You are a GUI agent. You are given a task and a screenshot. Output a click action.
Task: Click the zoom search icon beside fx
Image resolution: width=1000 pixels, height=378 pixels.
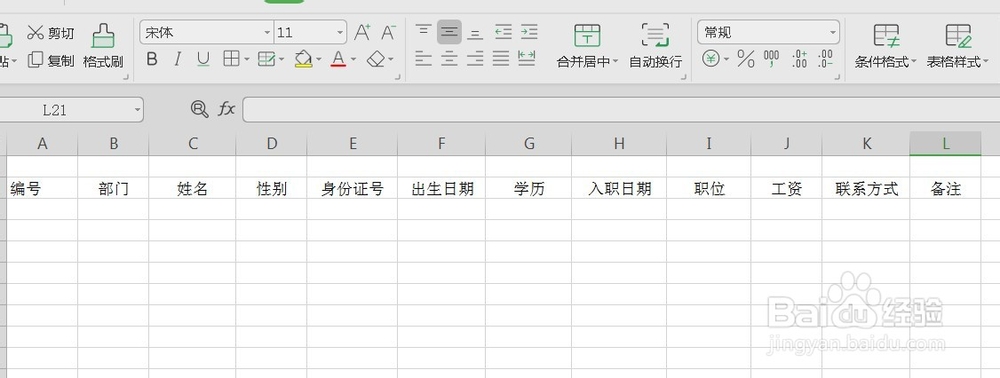(x=200, y=110)
